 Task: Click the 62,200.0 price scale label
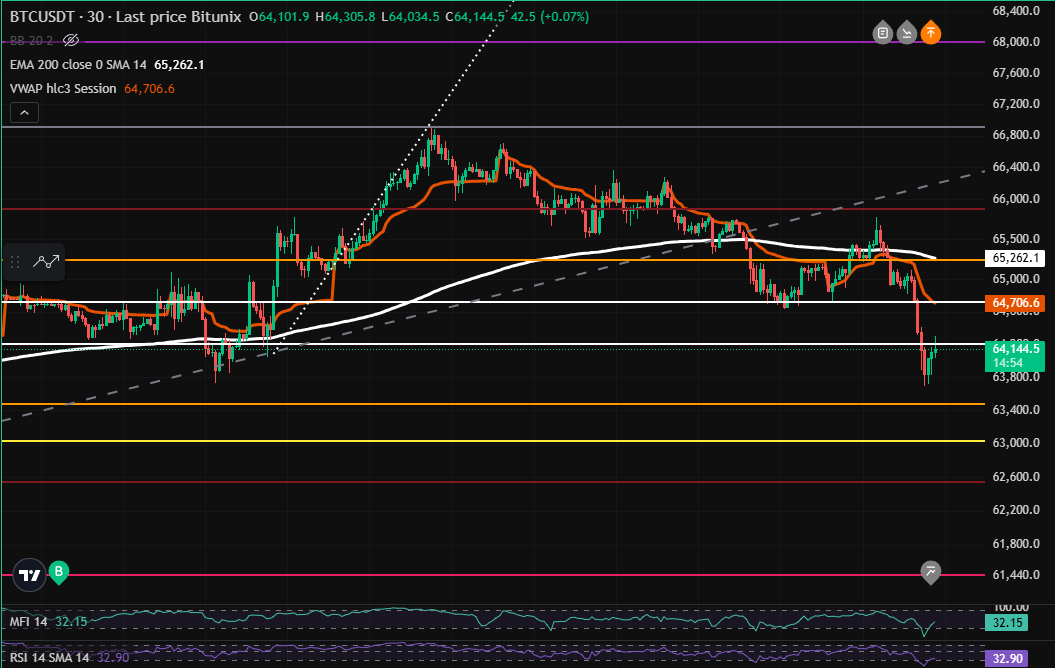tap(1016, 510)
